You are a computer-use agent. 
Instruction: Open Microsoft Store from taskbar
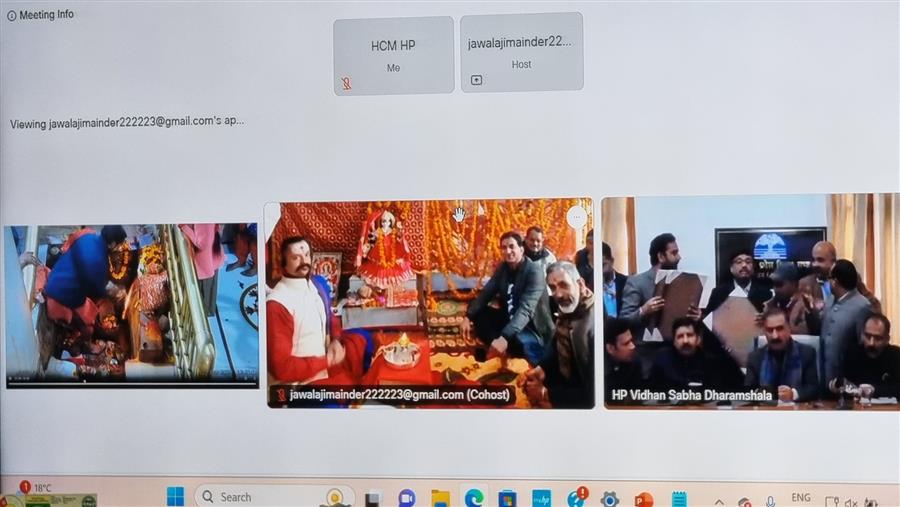(507, 498)
